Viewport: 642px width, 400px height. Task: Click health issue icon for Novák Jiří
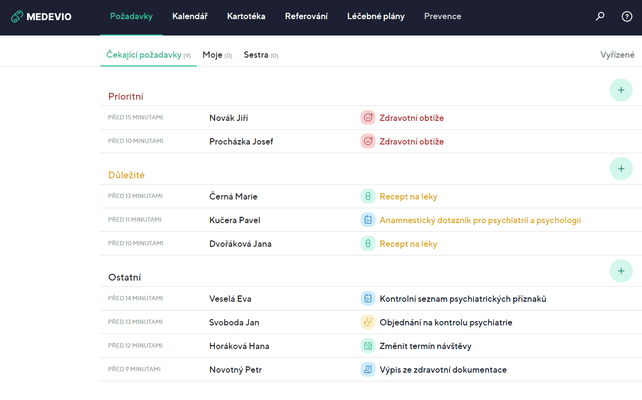tap(367, 118)
